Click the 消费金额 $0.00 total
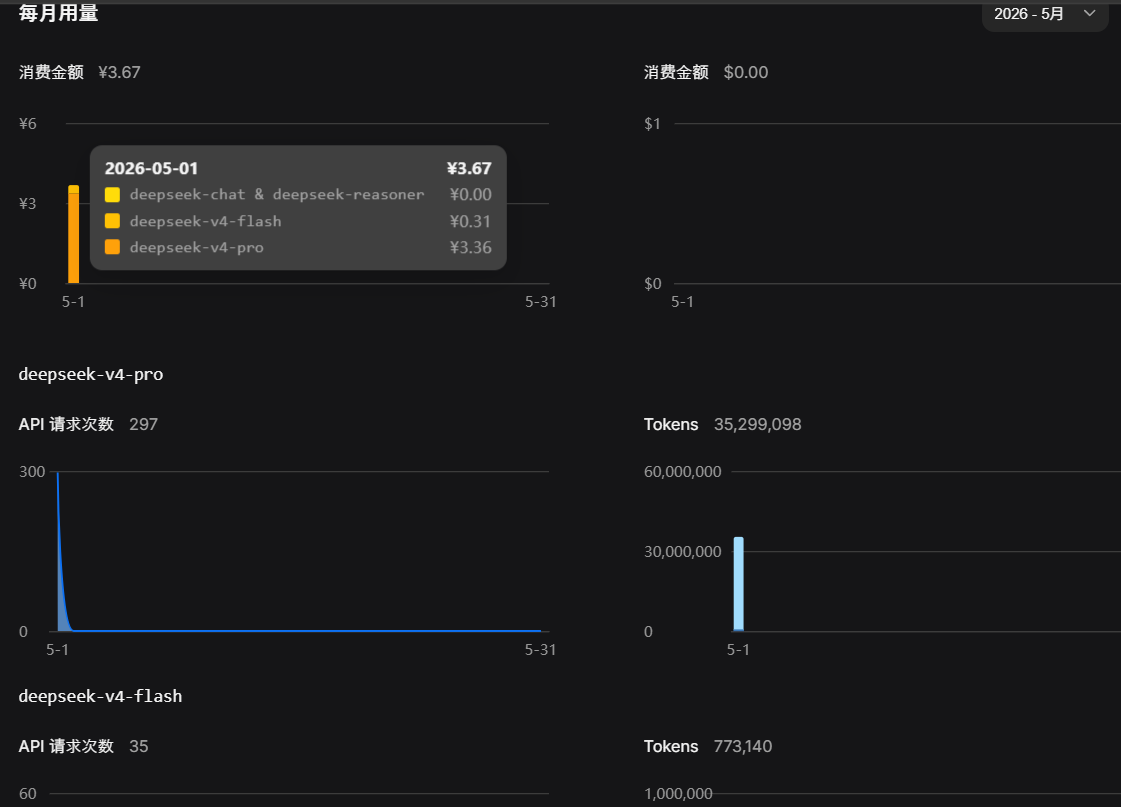This screenshot has width=1121, height=807. (706, 72)
